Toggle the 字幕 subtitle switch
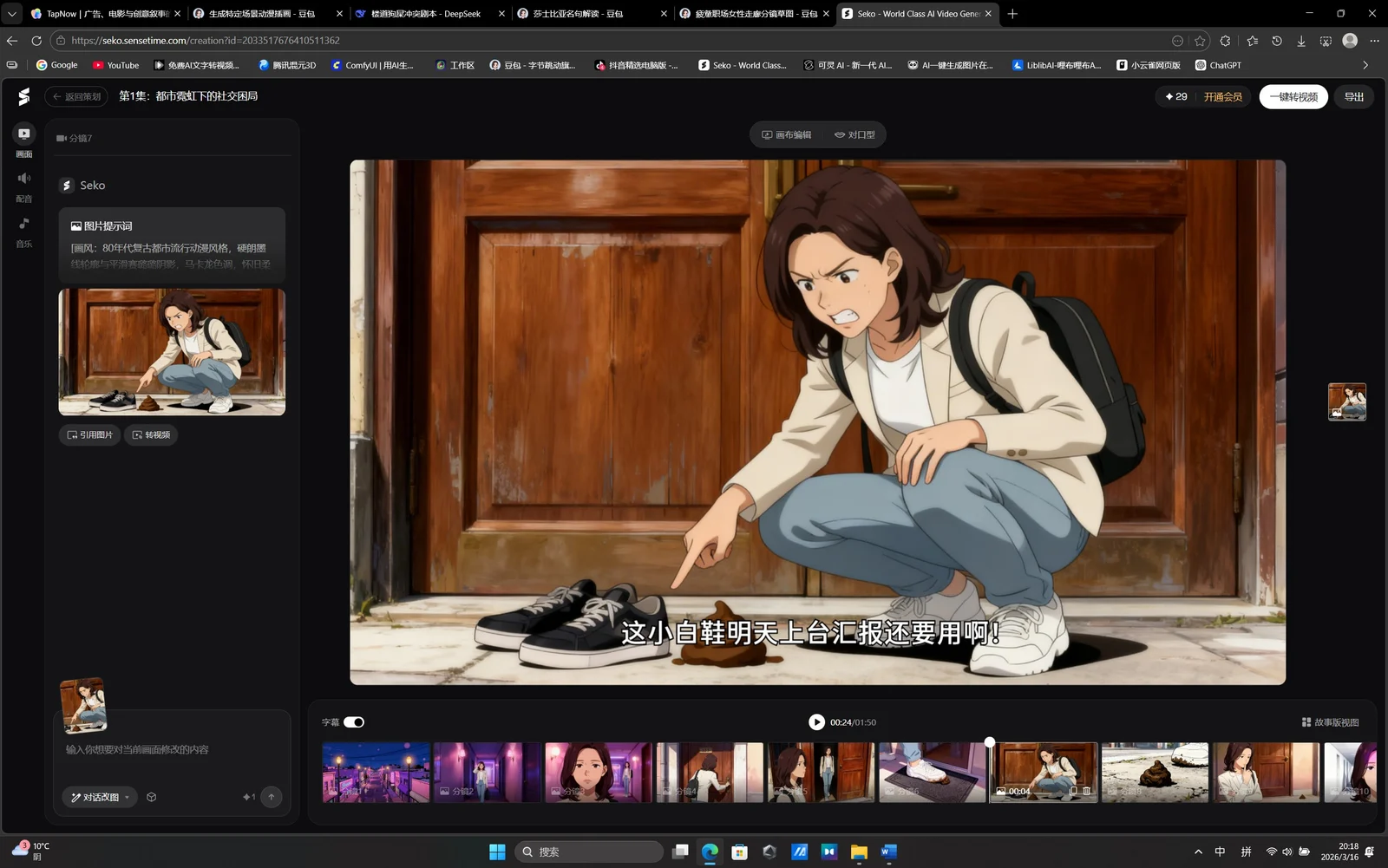1388x868 pixels. [354, 721]
